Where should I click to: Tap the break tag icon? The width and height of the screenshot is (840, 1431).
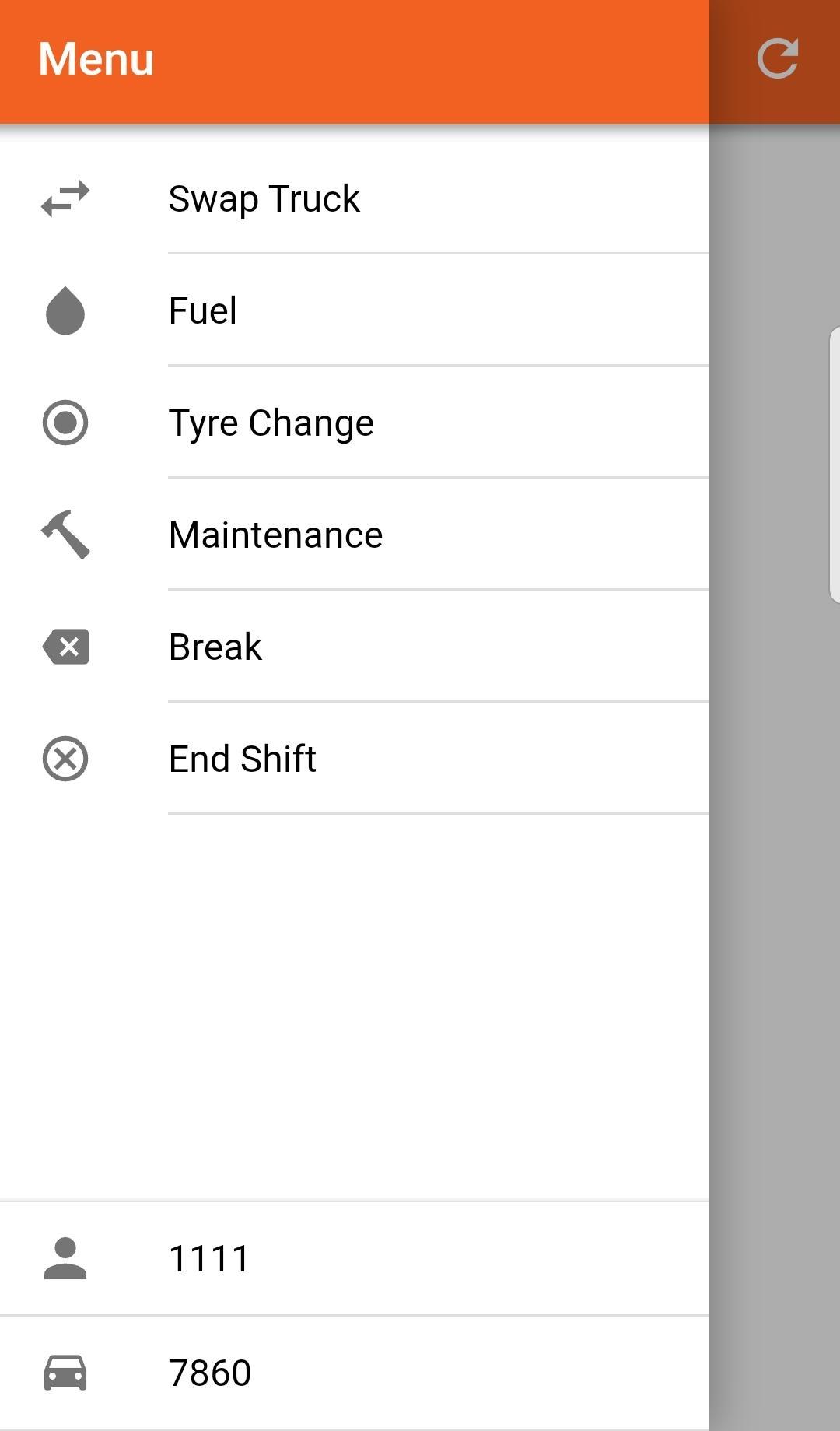(x=65, y=647)
